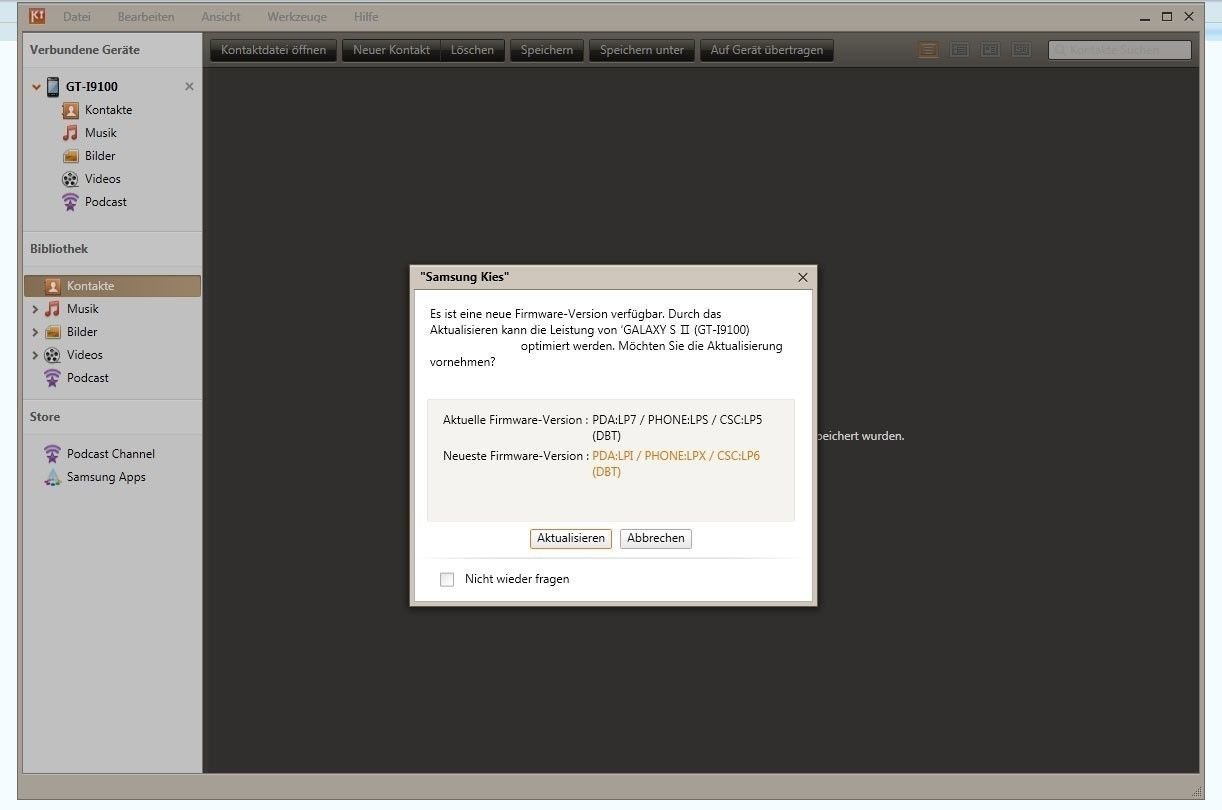1222x810 pixels.
Task: Focus the Kontakte suchen search field
Action: point(1120,49)
